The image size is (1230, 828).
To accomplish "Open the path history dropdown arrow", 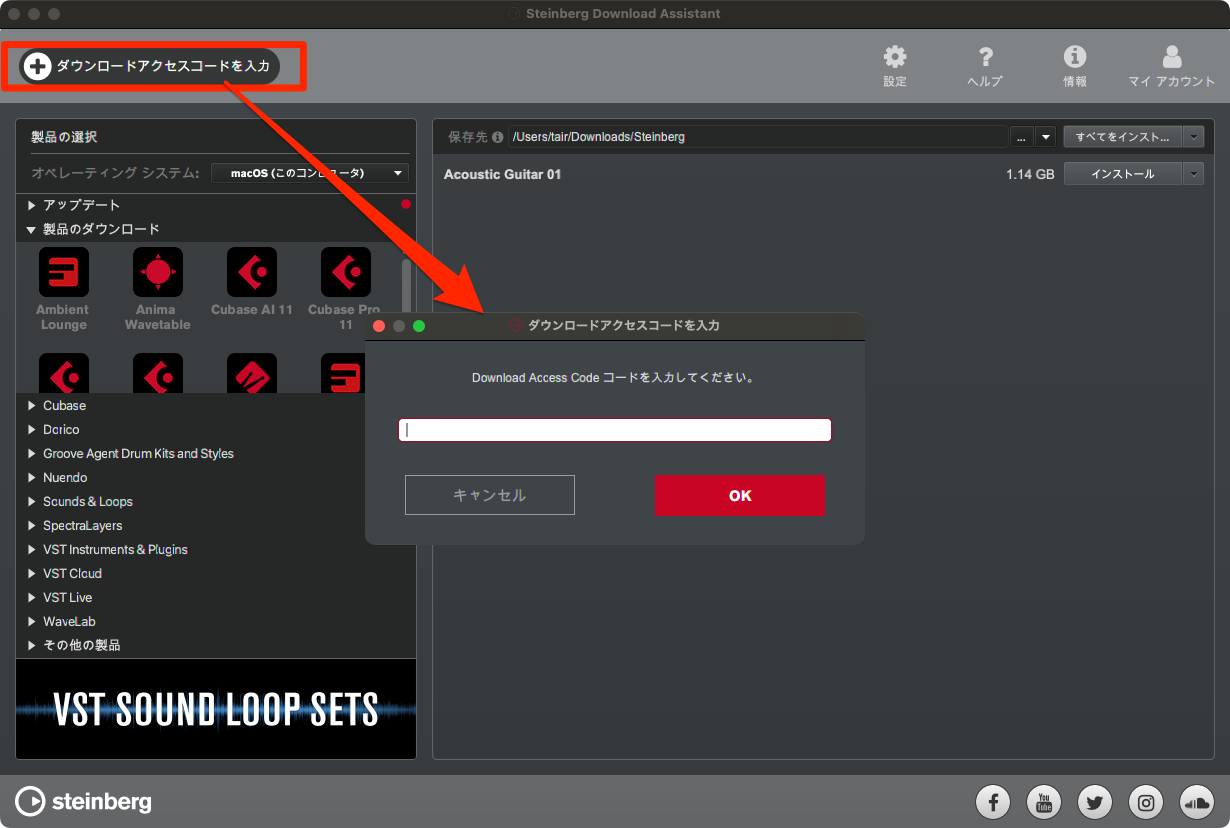I will (x=1045, y=137).
